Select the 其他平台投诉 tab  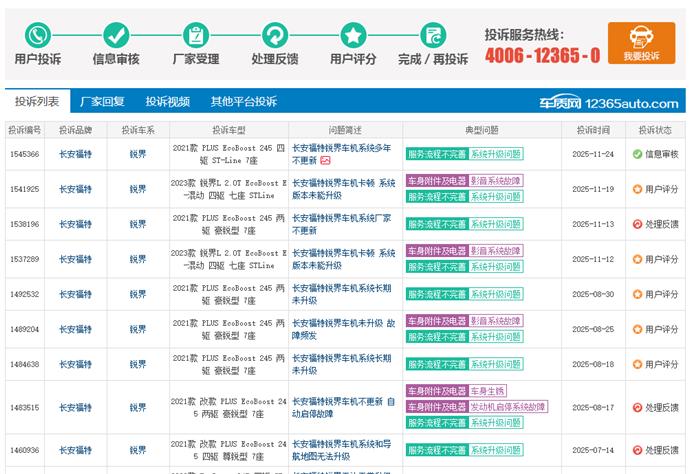coord(243,102)
